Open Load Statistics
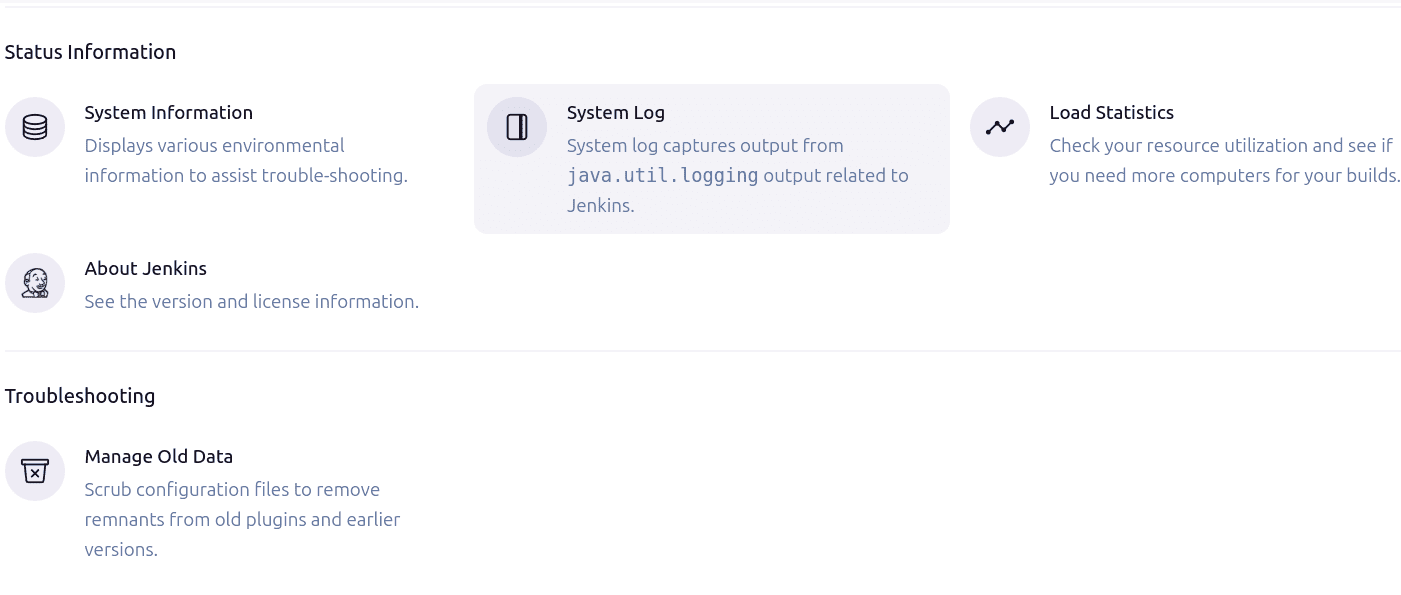 tap(1111, 112)
